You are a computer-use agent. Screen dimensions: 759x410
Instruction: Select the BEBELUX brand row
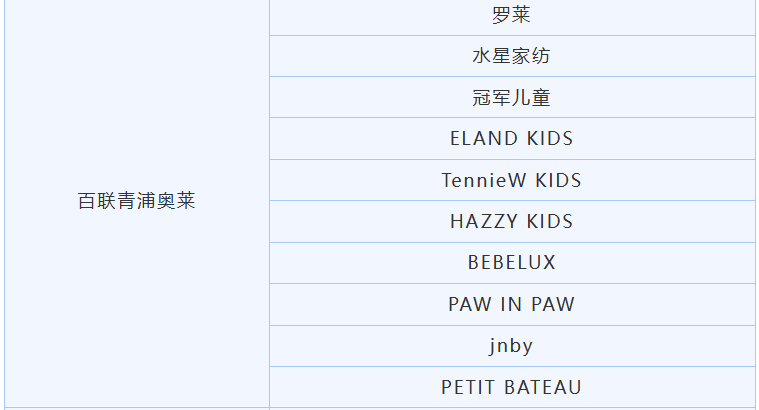click(x=511, y=263)
